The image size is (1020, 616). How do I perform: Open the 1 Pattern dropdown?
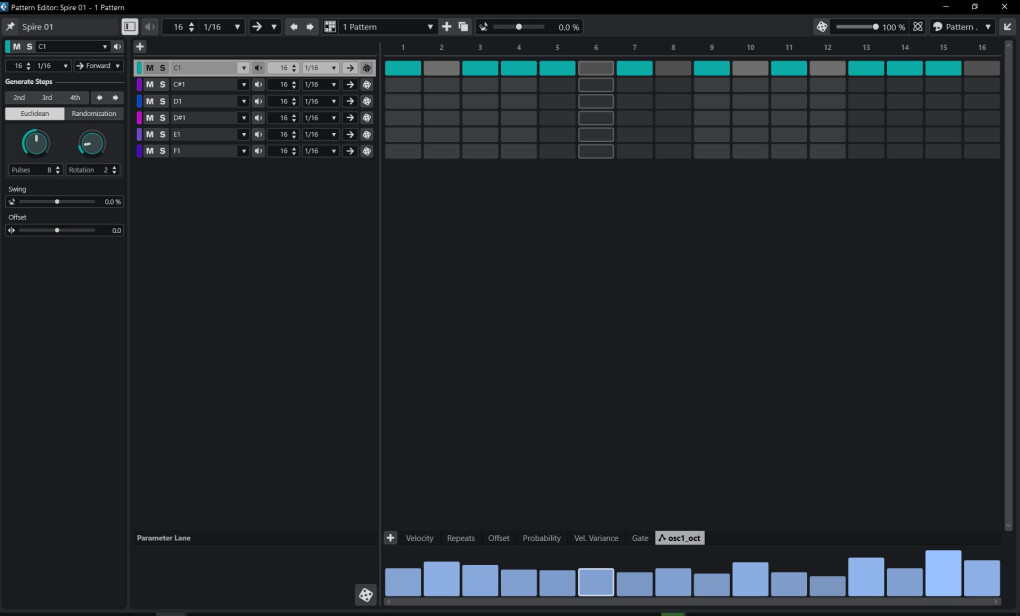388,27
